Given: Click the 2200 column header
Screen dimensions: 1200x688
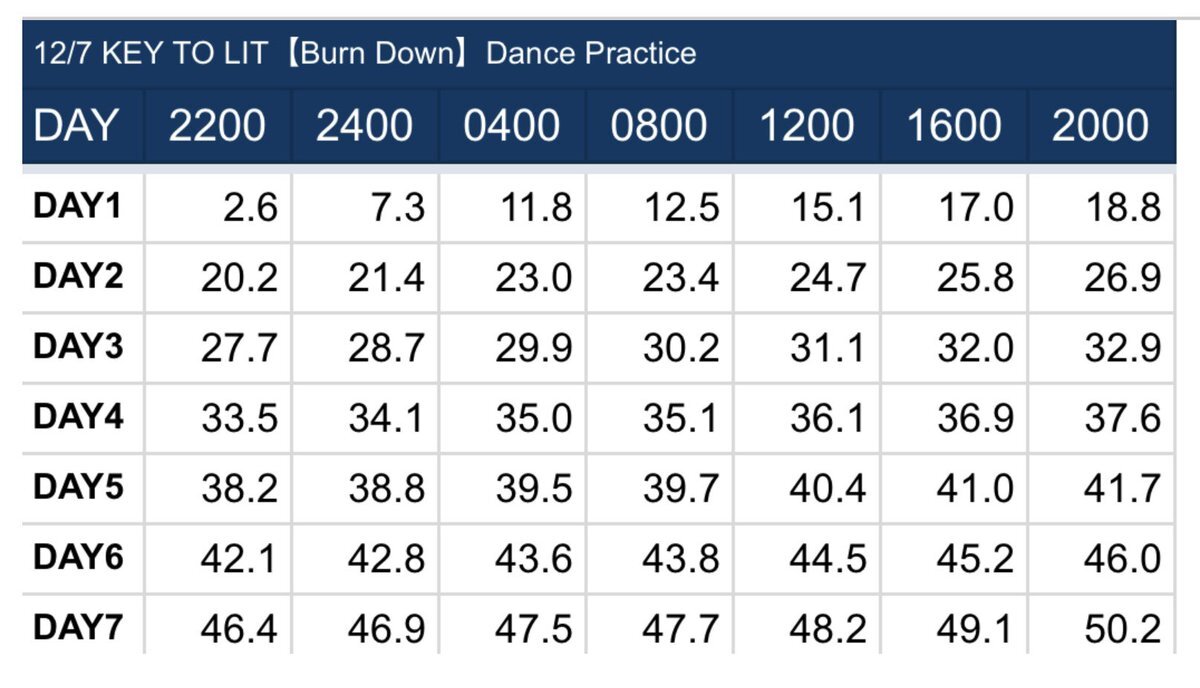Looking at the screenshot, I should click(x=217, y=126).
